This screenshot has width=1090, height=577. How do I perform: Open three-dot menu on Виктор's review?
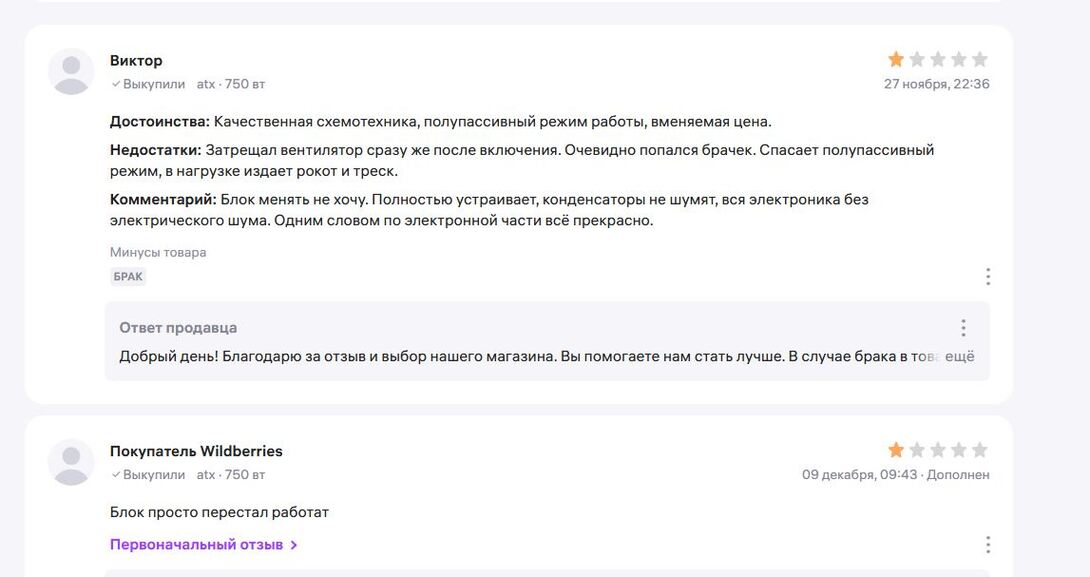(987, 276)
